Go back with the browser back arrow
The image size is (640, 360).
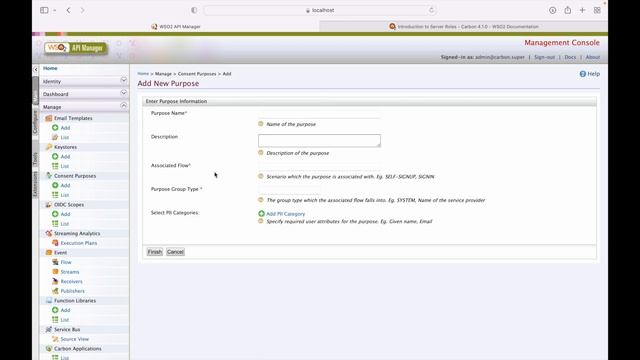(x=69, y=10)
